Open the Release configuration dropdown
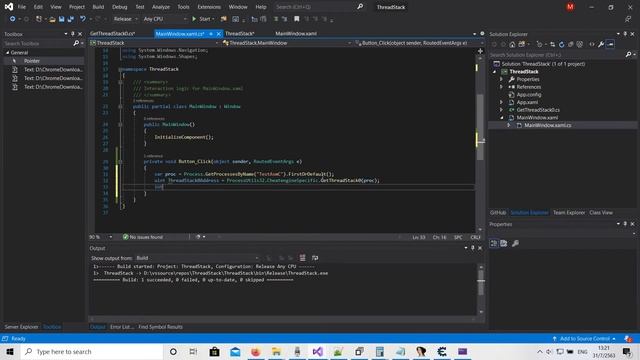 125,19
